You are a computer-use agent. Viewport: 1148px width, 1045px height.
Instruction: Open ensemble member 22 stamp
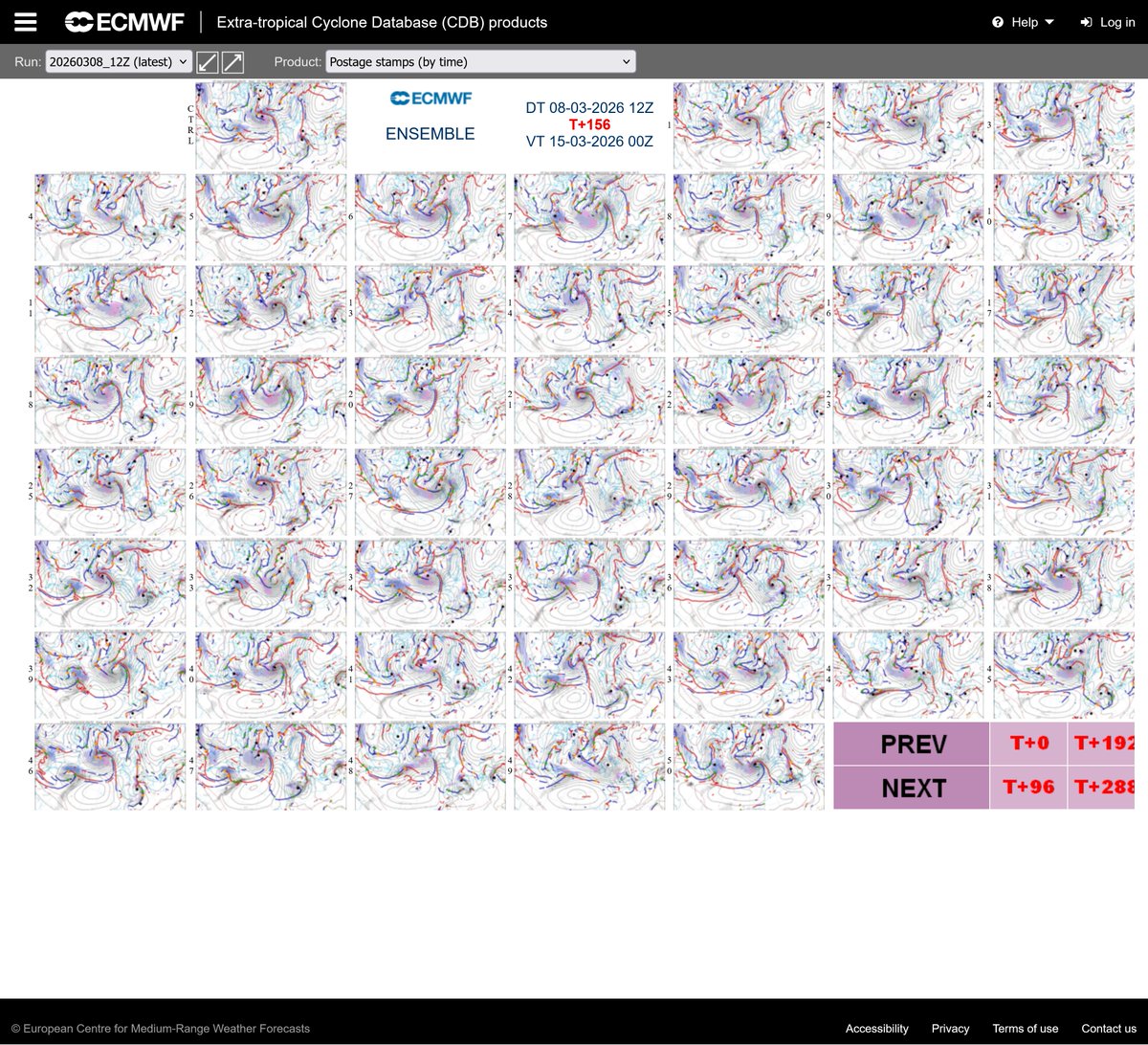[749, 401]
